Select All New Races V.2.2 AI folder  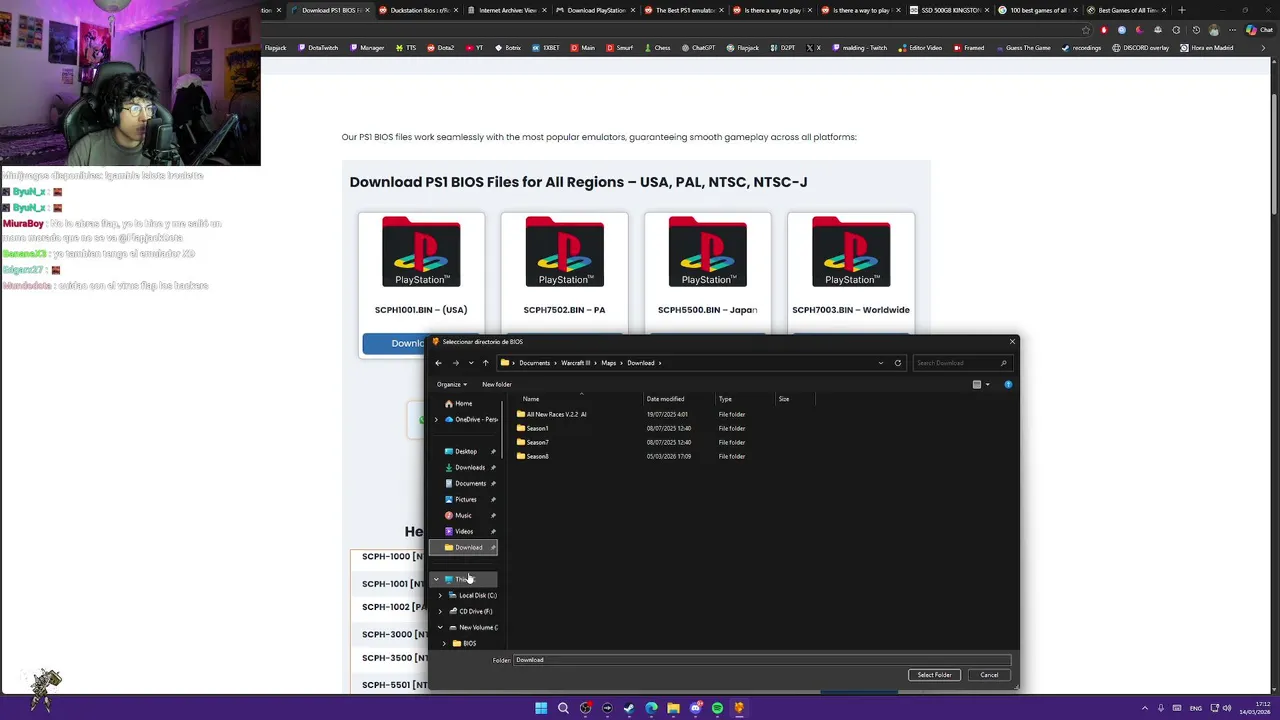click(551, 414)
